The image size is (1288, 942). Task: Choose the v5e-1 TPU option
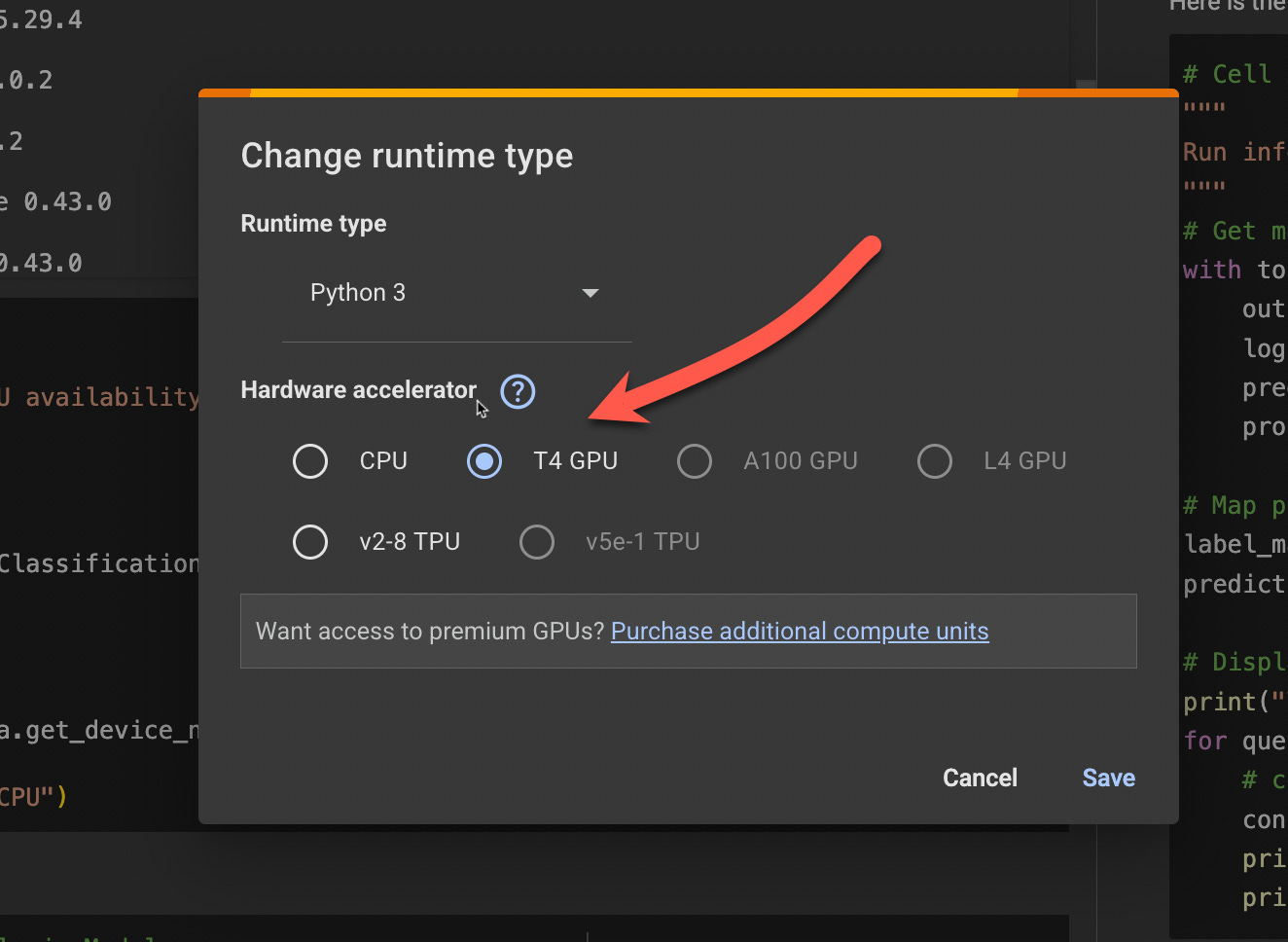(x=537, y=542)
